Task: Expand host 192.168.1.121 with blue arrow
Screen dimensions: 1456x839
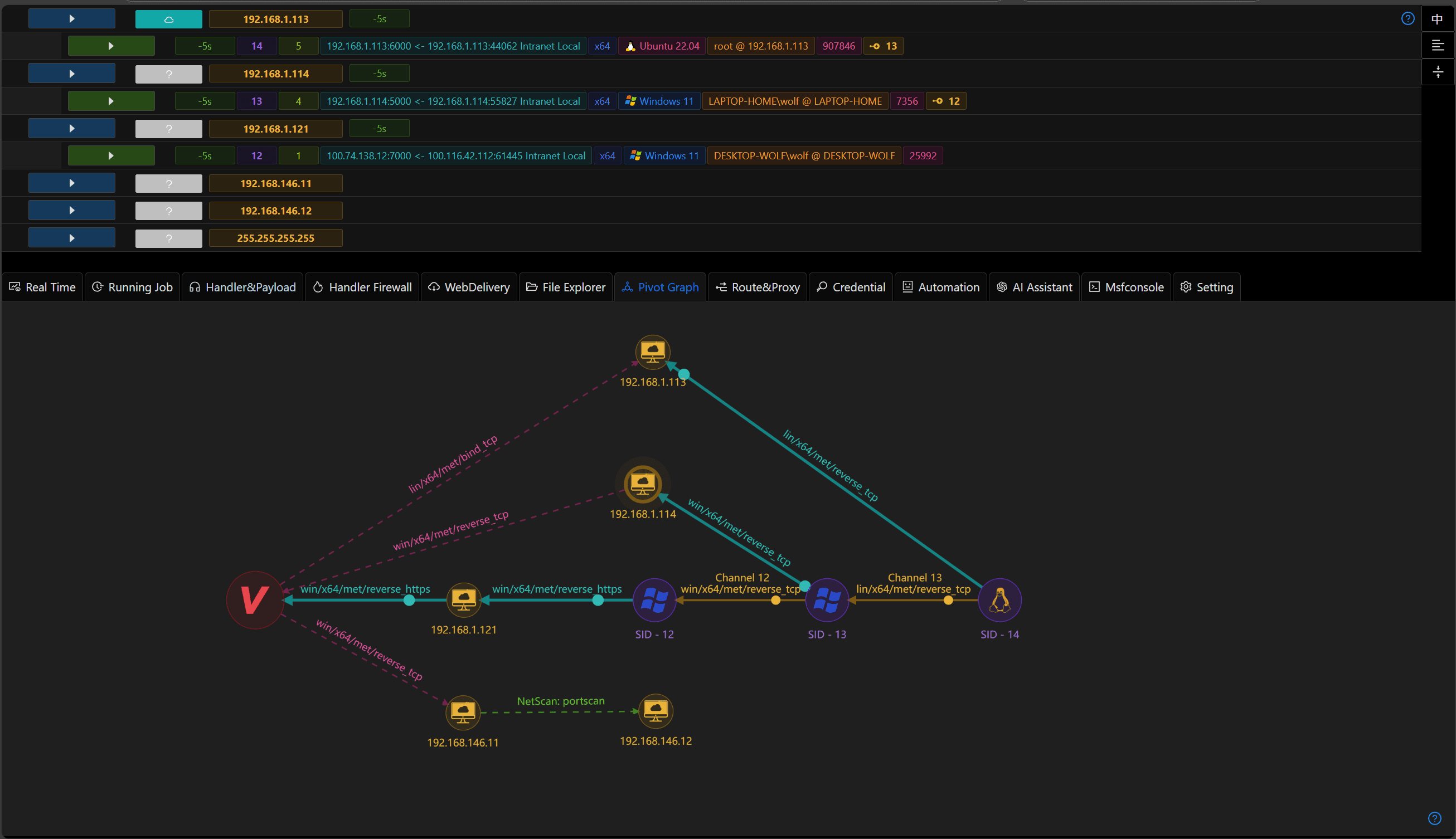Action: pos(71,129)
